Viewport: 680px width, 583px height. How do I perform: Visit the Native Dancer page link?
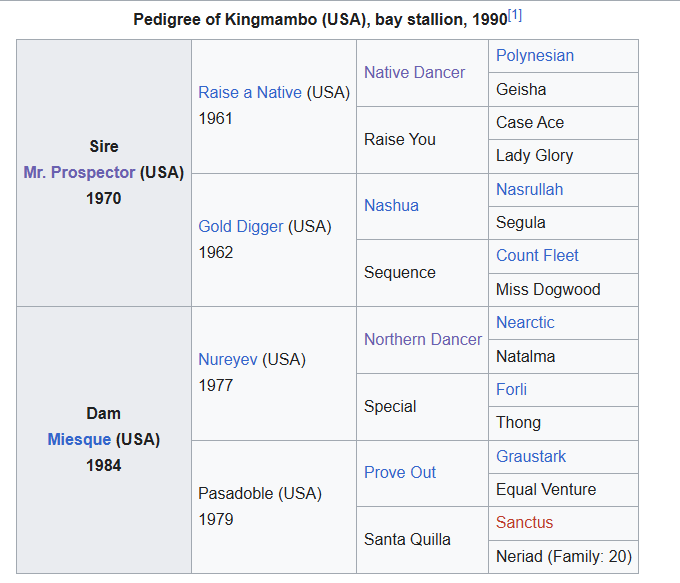pyautogui.click(x=414, y=72)
